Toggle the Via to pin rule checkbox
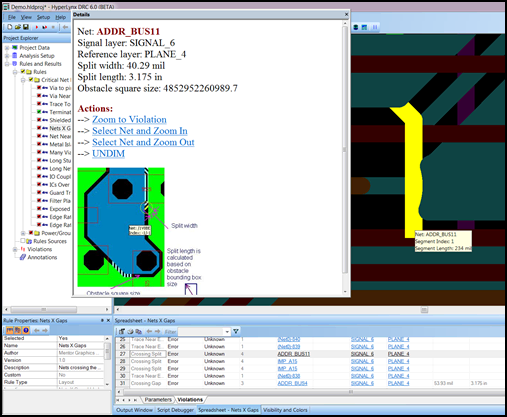 [39, 88]
